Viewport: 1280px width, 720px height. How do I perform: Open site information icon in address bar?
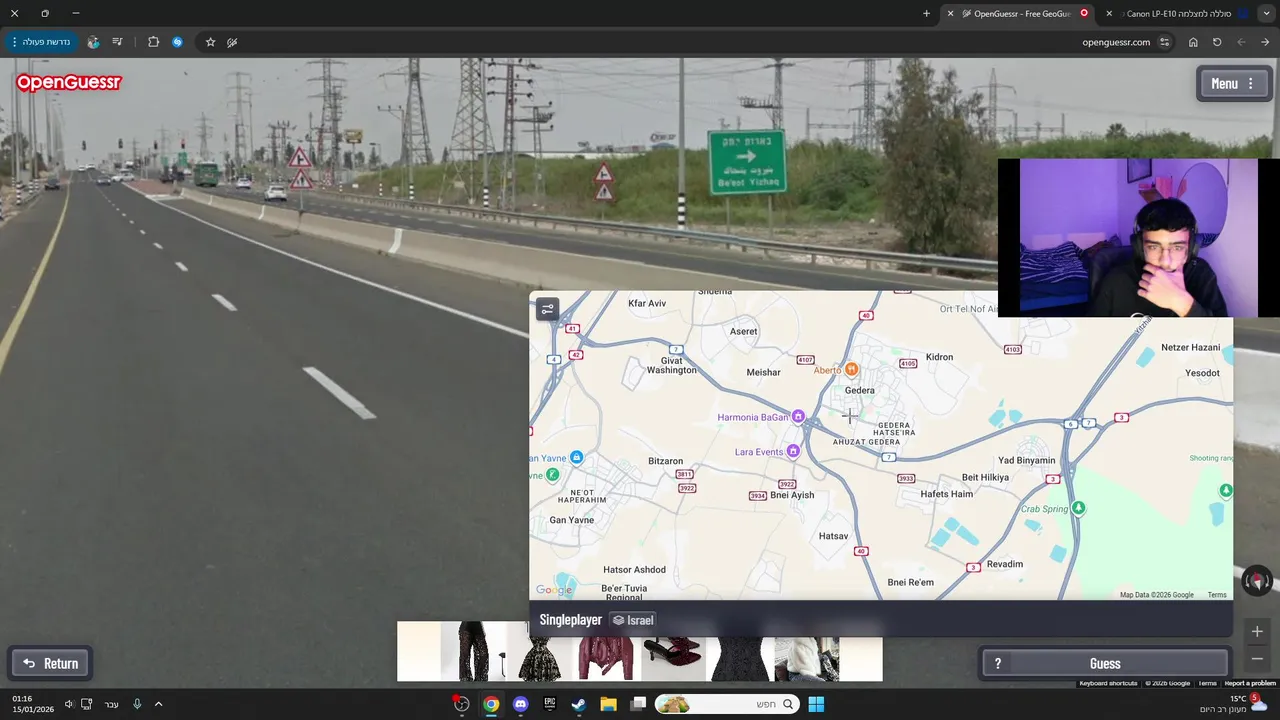click(x=1165, y=42)
